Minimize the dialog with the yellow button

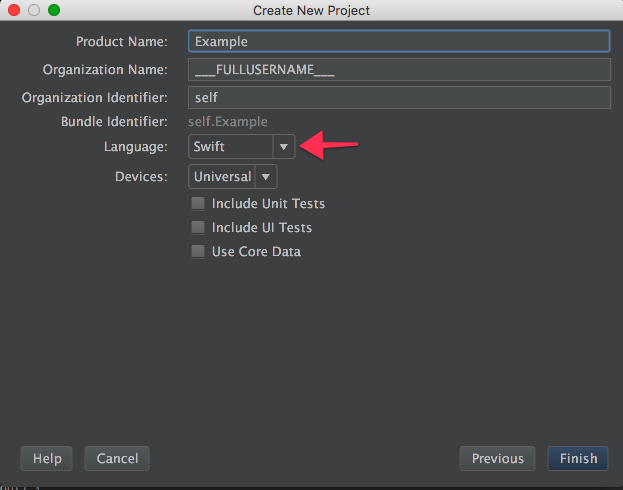[x=34, y=10]
